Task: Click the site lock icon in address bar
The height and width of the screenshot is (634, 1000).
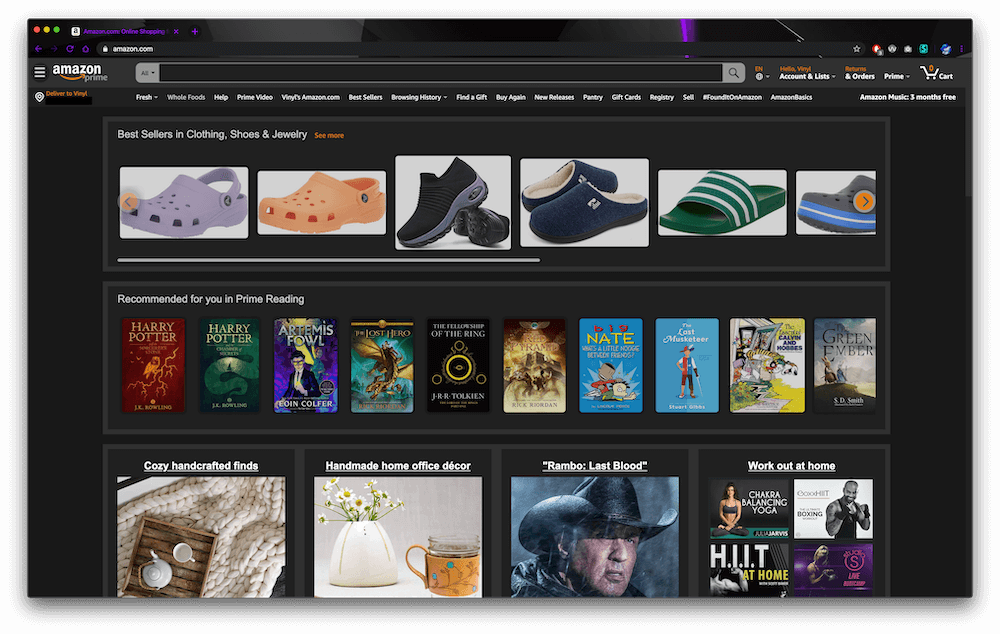Action: [105, 48]
